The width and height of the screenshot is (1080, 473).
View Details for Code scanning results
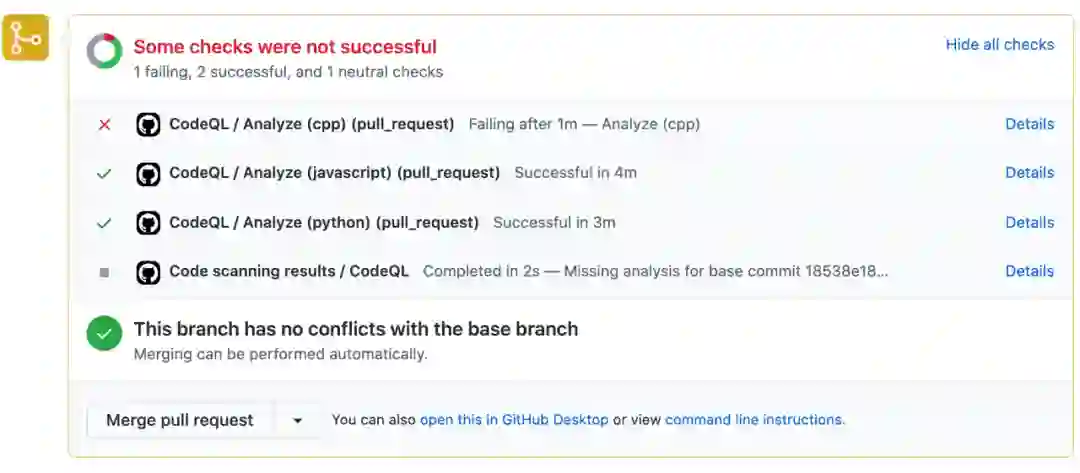pyautogui.click(x=1029, y=271)
